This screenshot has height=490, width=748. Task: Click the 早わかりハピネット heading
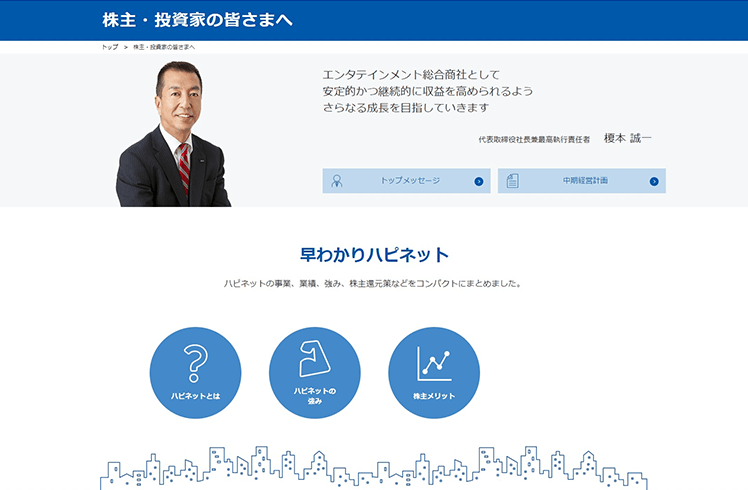374,255
